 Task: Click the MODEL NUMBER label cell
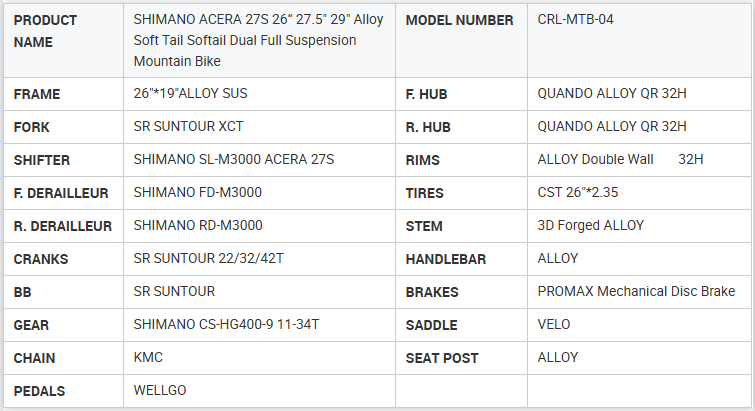(x=459, y=20)
